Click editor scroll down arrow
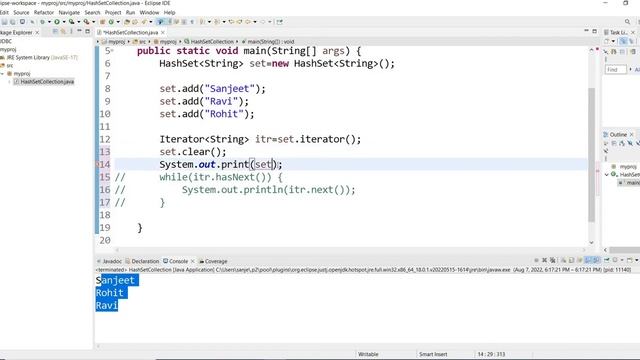Viewport: 640px width, 360px height. coord(591,242)
